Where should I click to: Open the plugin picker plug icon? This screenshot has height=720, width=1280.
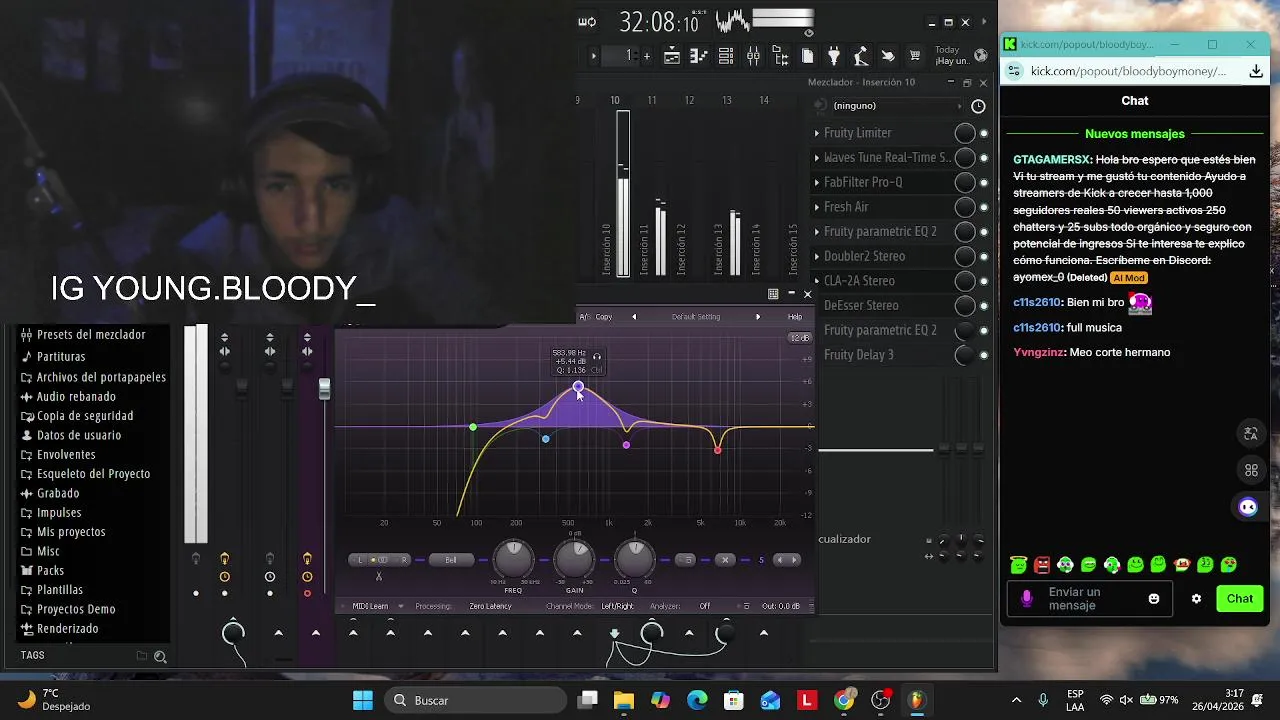coord(833,56)
